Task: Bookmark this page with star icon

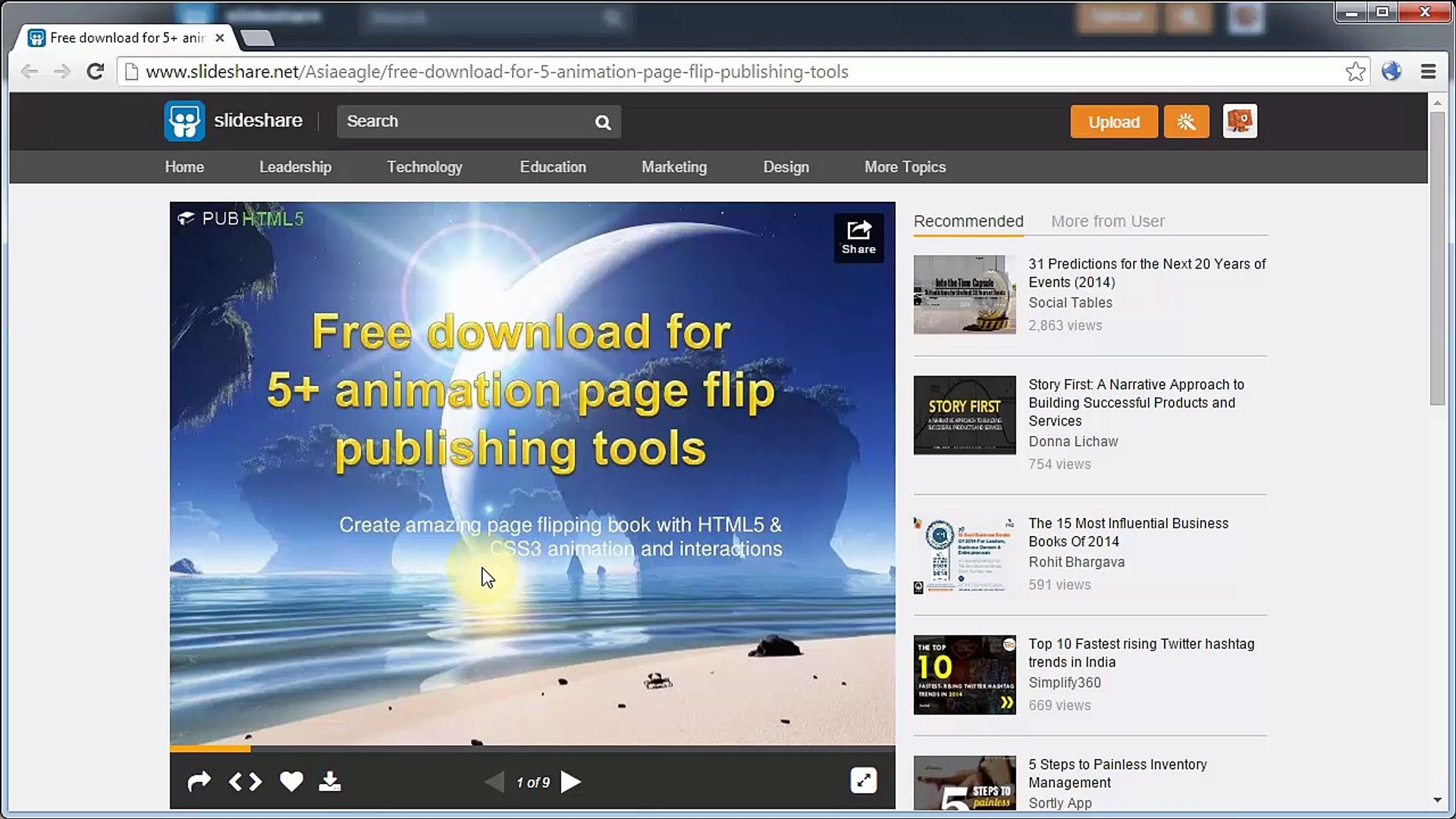Action: coord(1355,72)
